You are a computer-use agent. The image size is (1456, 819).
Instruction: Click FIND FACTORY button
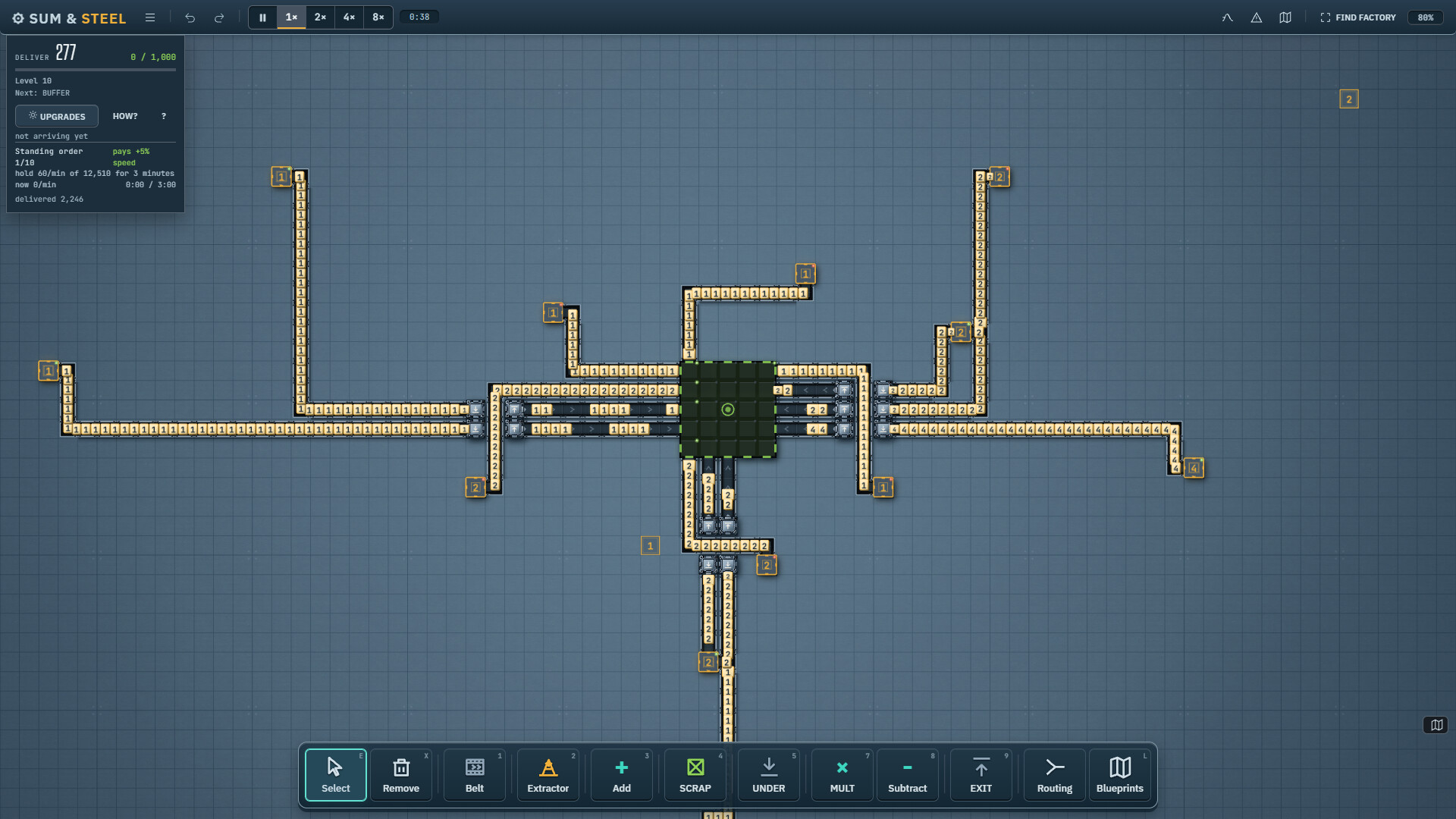1358,17
